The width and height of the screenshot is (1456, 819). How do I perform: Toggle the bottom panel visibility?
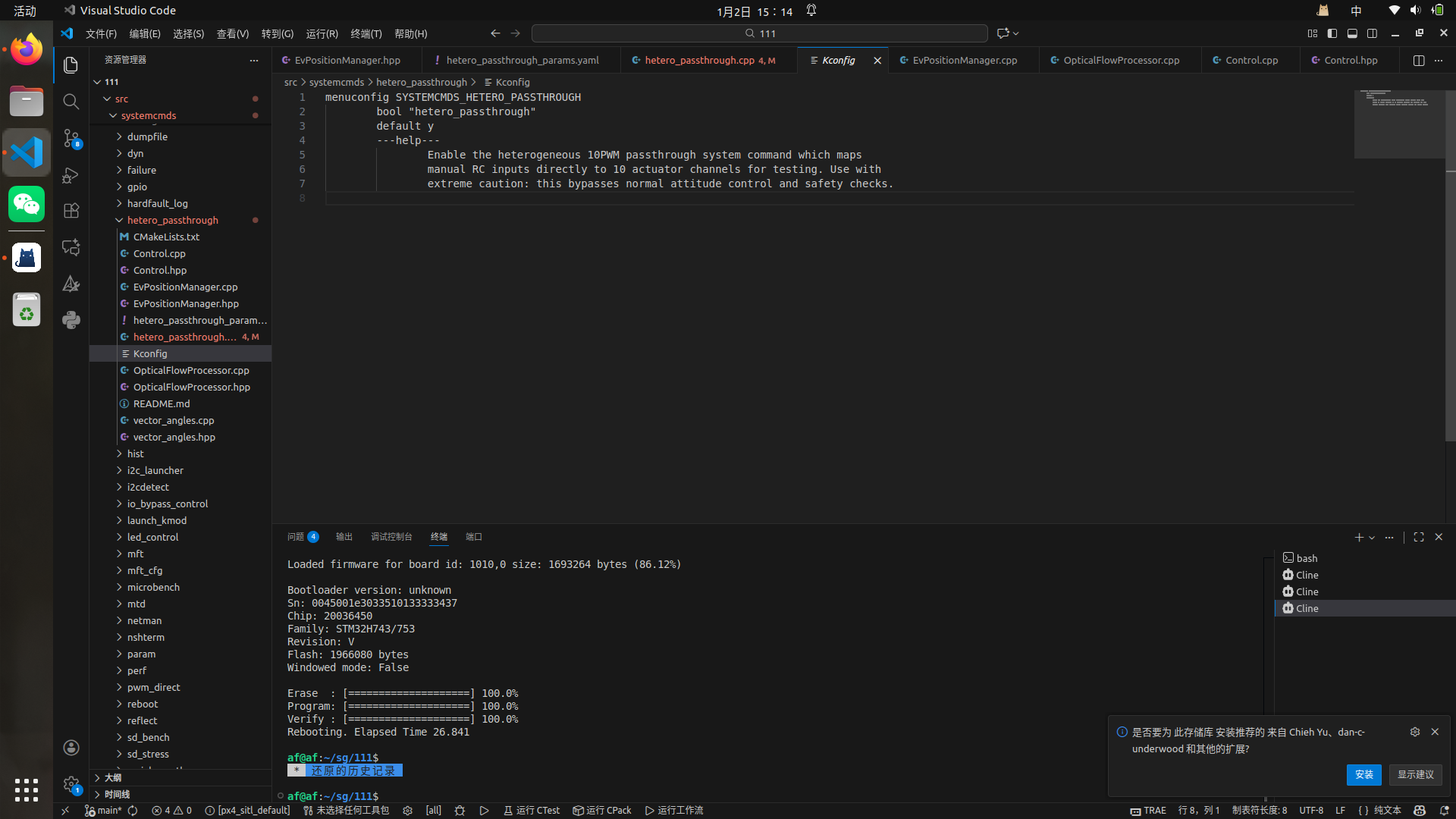(x=1352, y=33)
